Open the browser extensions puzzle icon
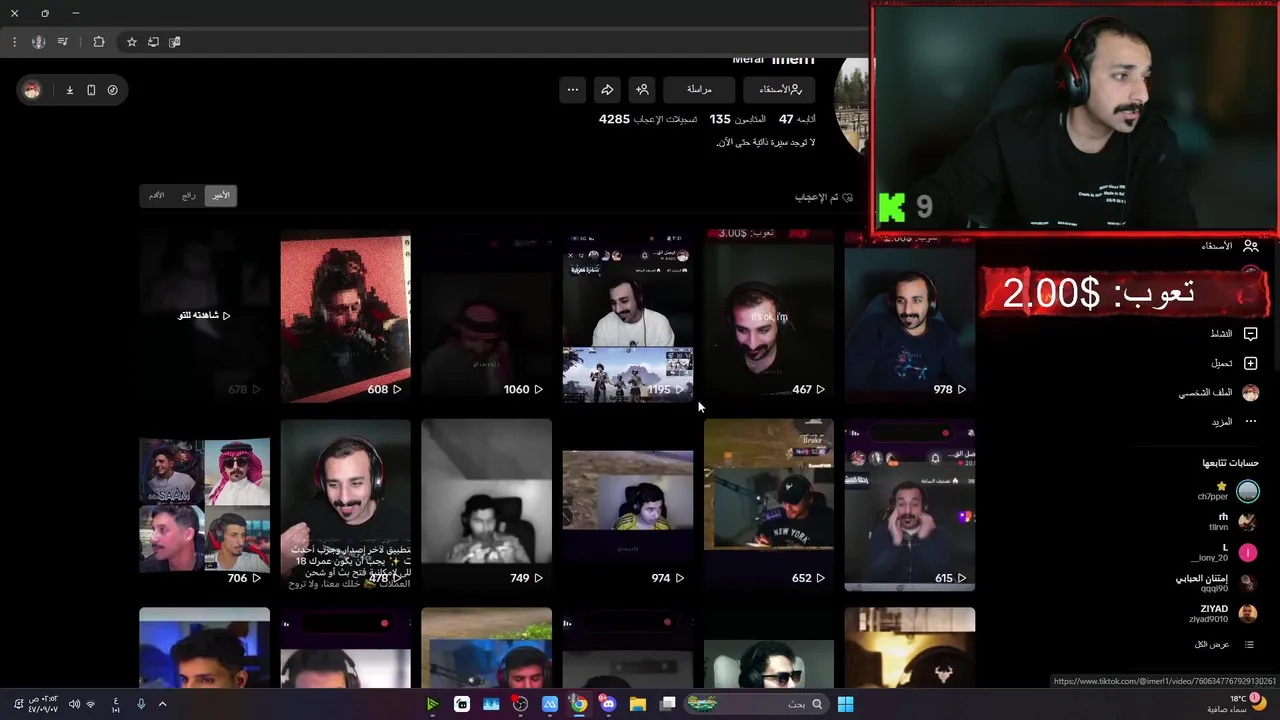 tap(98, 42)
